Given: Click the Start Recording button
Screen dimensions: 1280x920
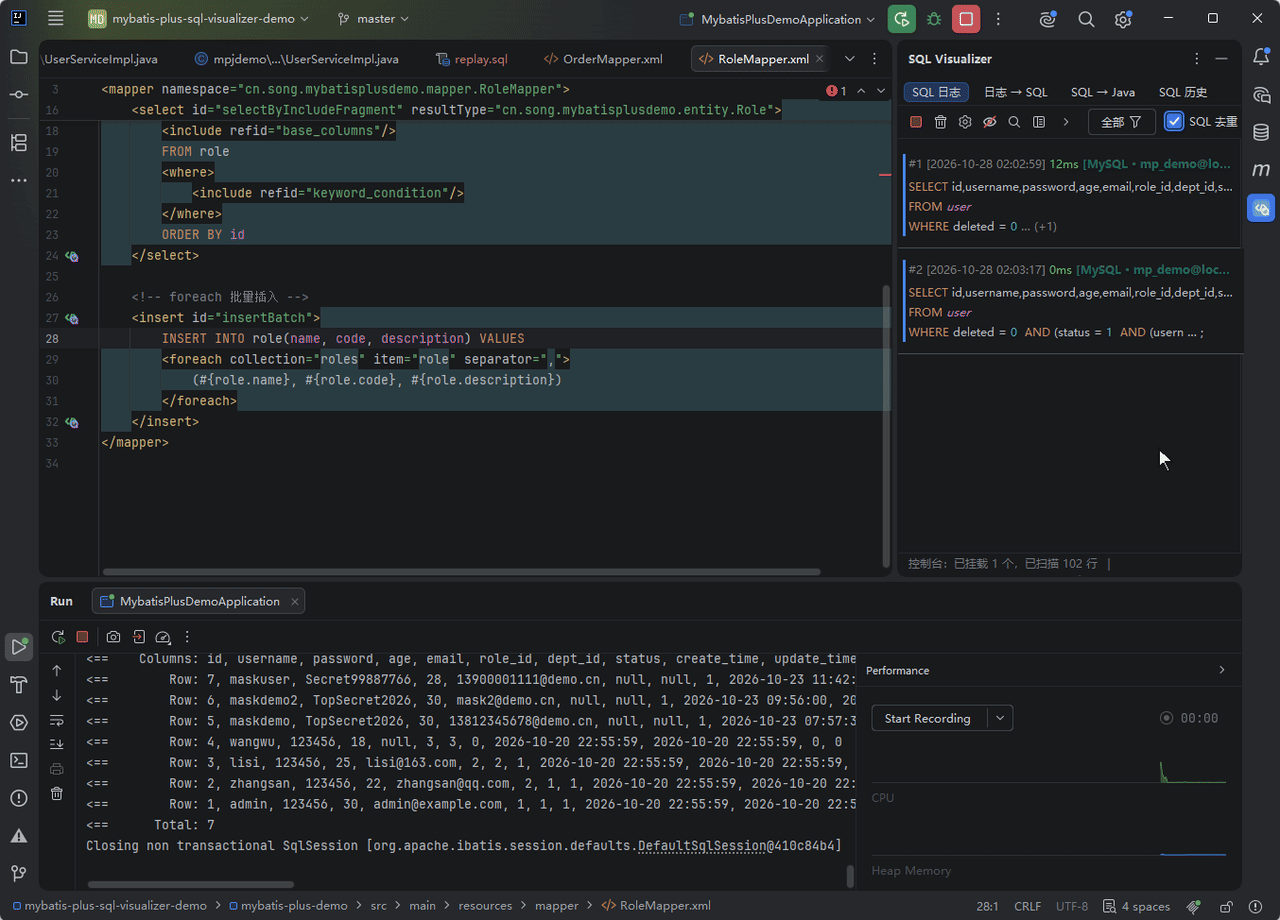Looking at the screenshot, I should pyautogui.click(x=928, y=718).
